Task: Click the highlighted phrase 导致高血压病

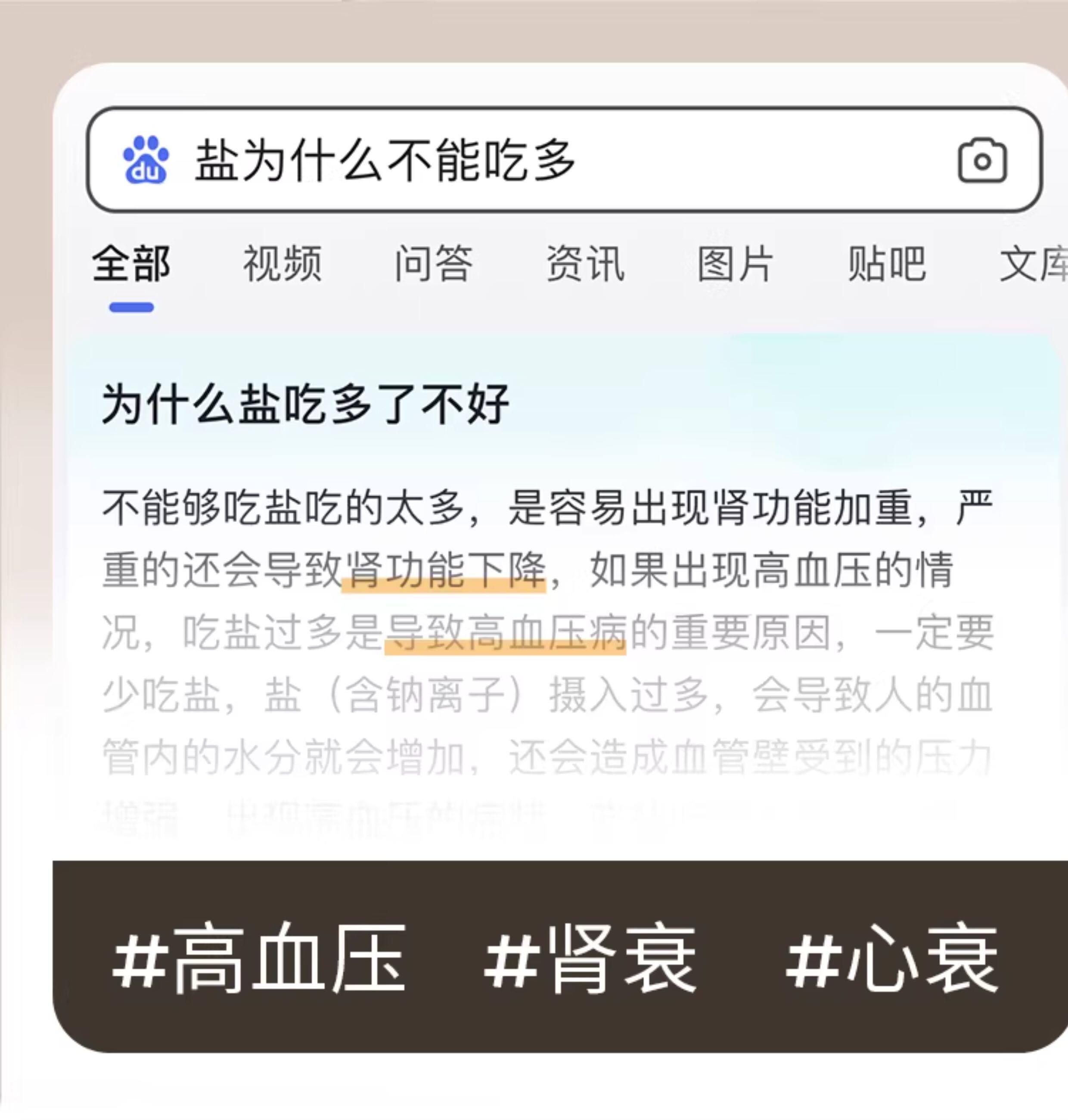Action: point(506,633)
